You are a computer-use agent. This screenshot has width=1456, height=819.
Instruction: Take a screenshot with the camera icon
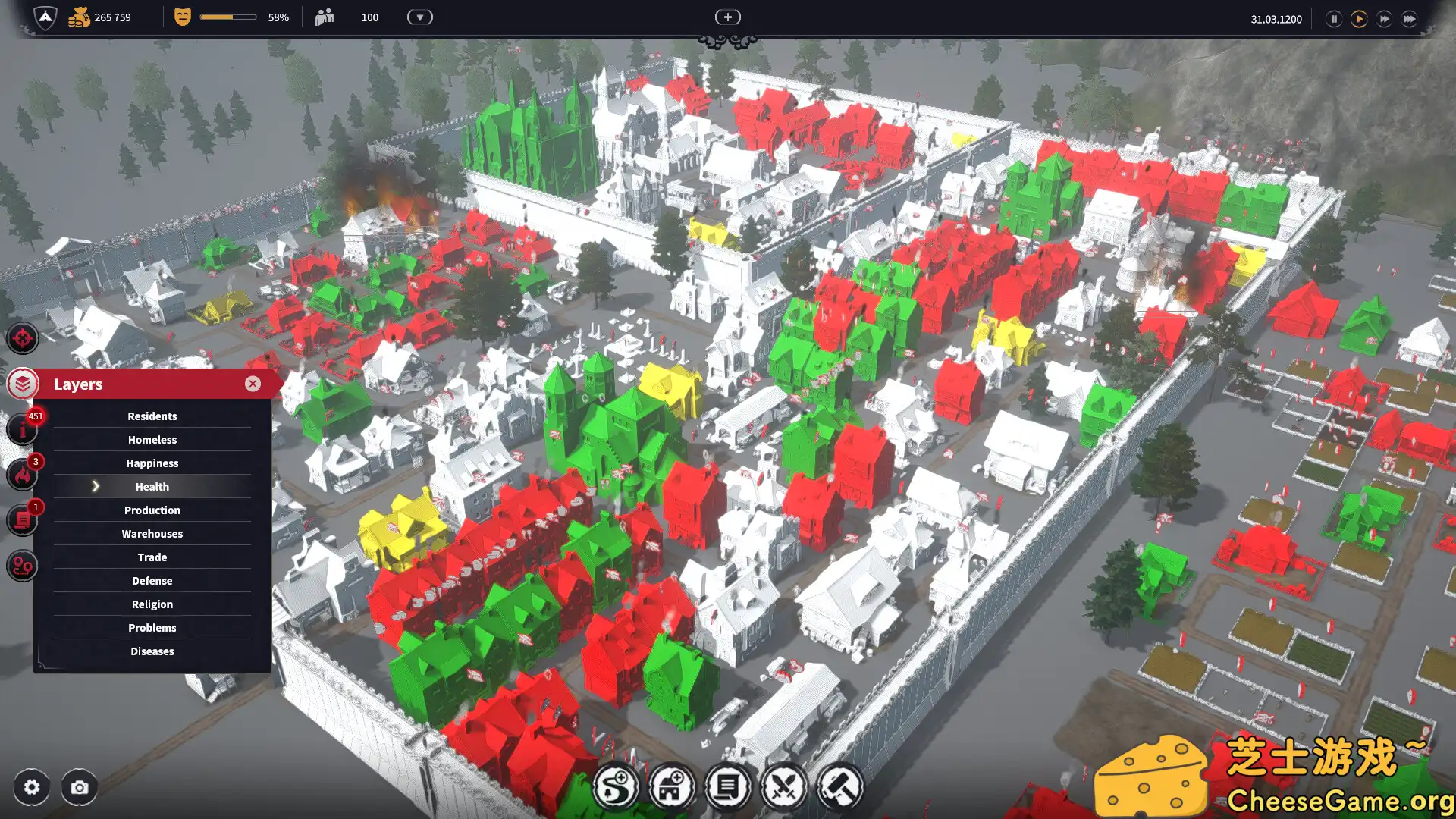(79, 787)
